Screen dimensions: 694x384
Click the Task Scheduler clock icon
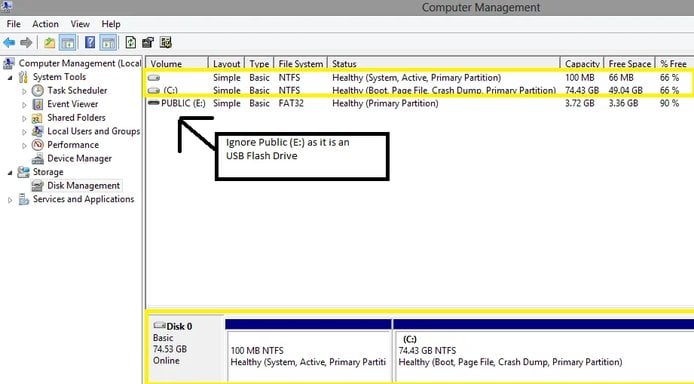[38, 90]
